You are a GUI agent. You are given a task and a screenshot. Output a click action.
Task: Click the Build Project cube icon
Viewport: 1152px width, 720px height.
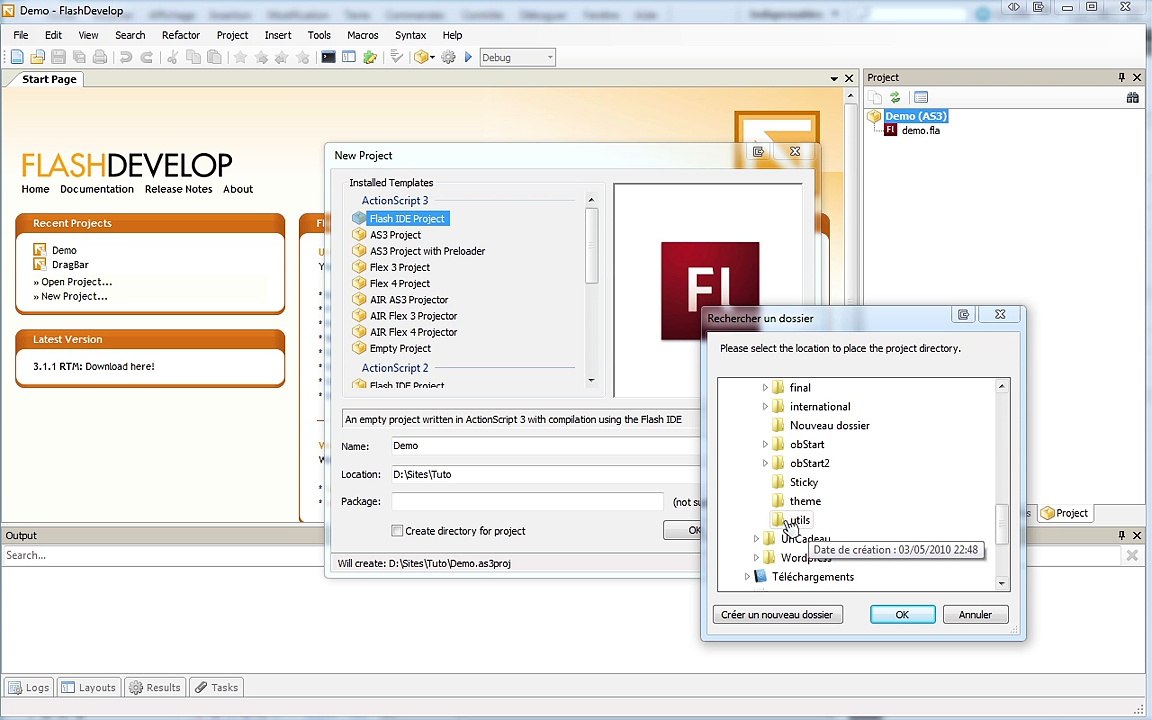(421, 57)
